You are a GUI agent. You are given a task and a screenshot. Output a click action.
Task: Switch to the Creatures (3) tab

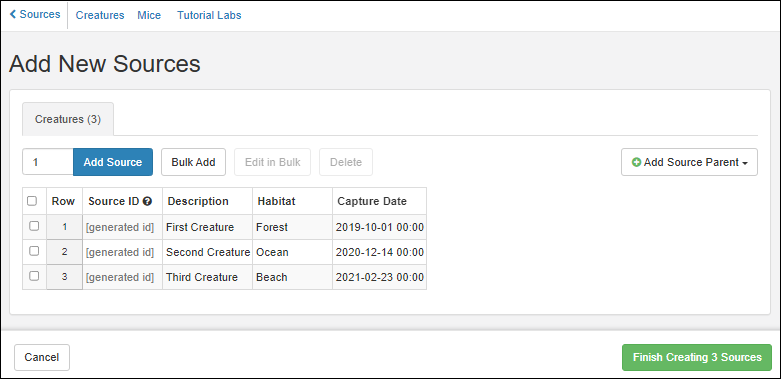tap(68, 120)
